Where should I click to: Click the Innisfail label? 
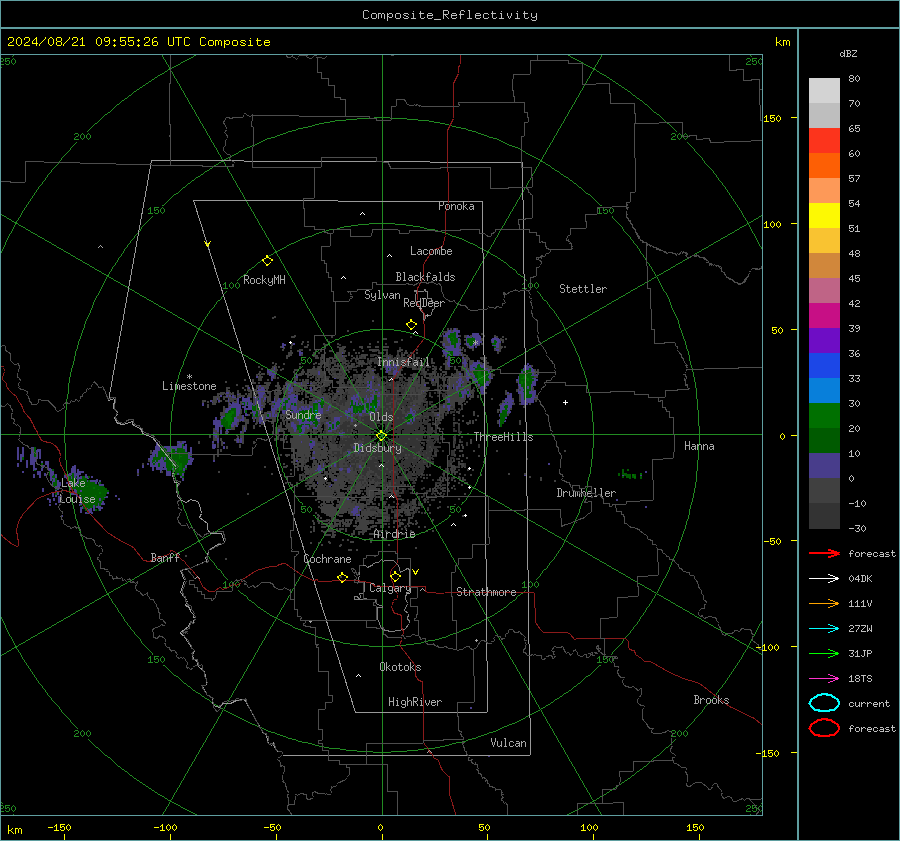(x=404, y=362)
